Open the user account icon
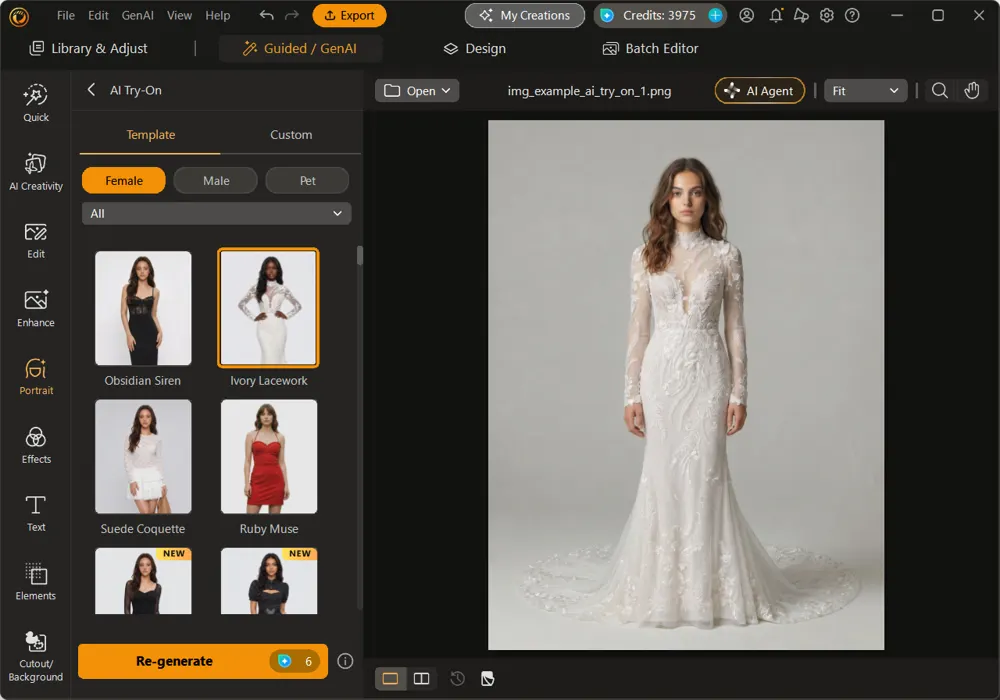 (x=747, y=15)
